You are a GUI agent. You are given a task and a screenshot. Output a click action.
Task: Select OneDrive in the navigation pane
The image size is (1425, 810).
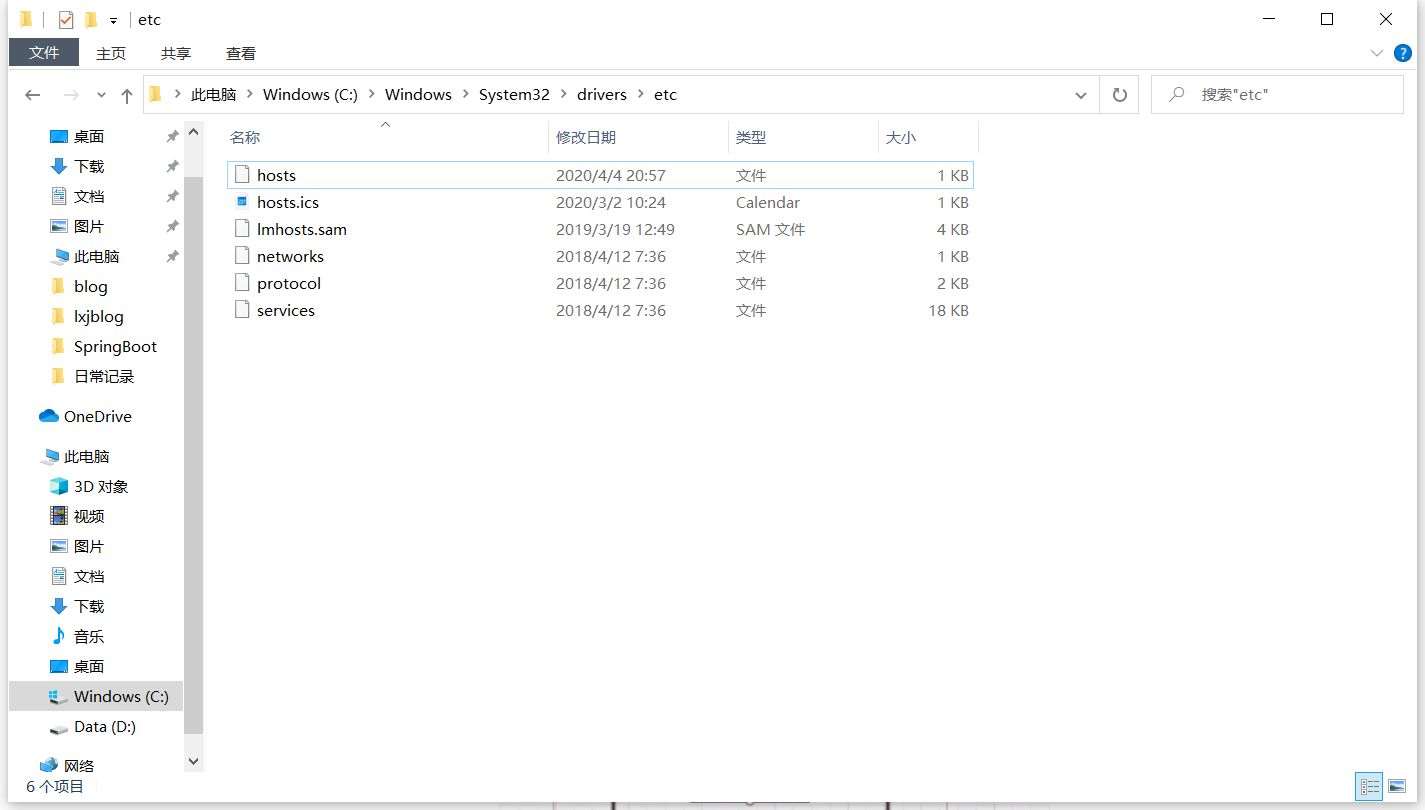click(x=97, y=416)
